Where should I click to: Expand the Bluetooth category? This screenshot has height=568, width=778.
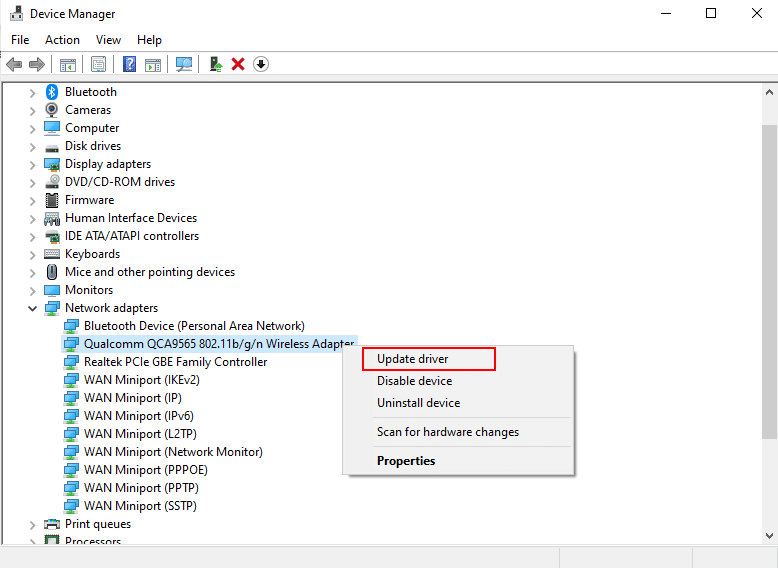tap(32, 93)
